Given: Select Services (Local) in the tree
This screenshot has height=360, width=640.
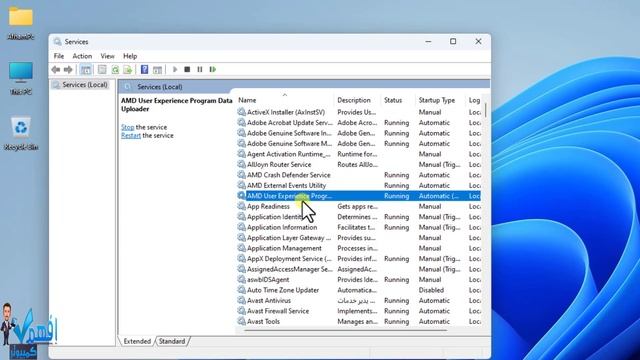Looking at the screenshot, I should click(x=80, y=84).
